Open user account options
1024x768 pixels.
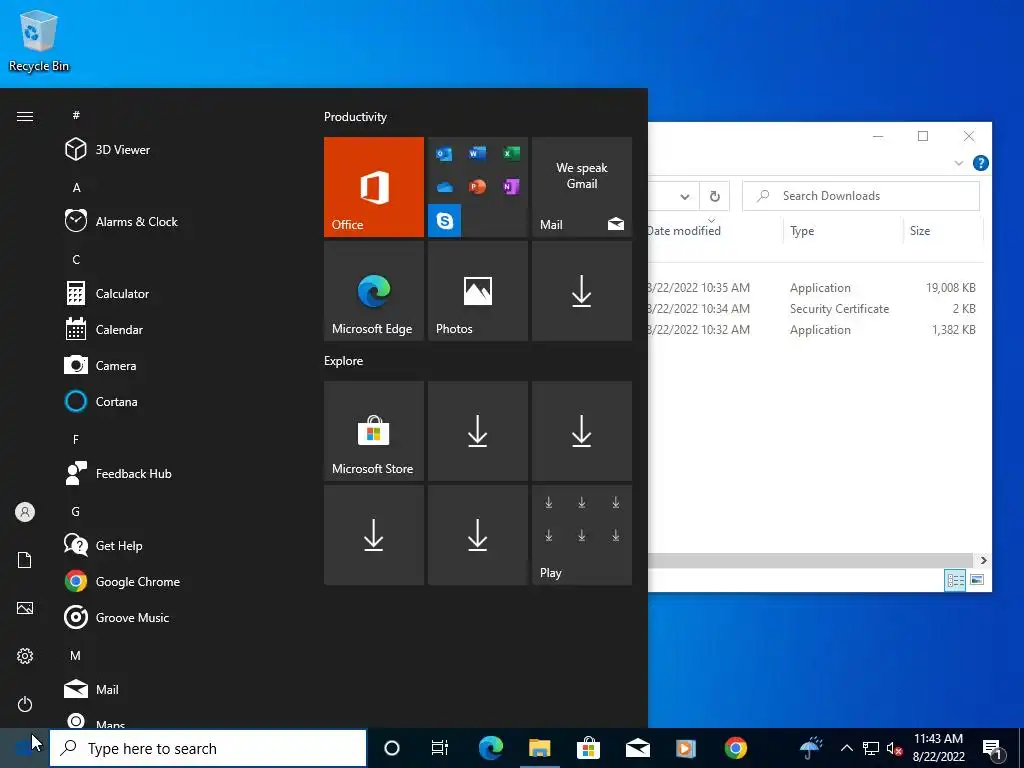(25, 512)
